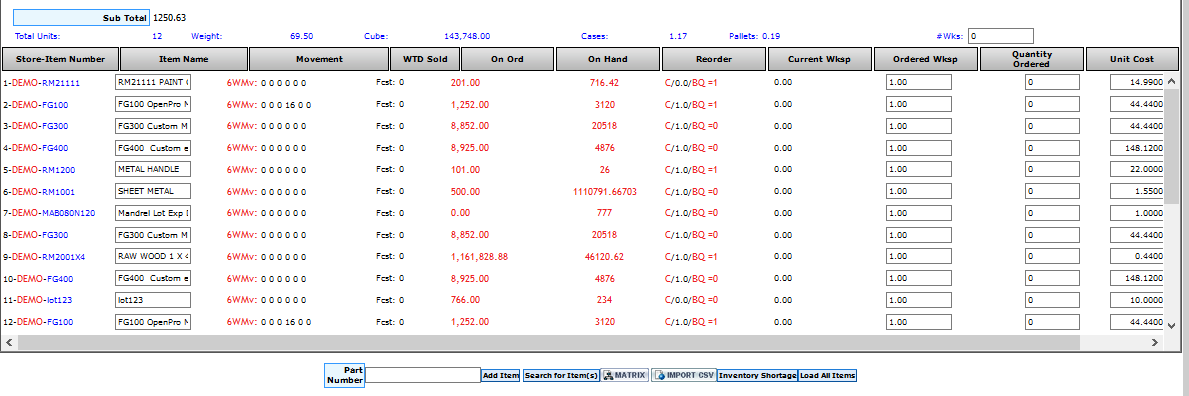Focus the Part Number input field
The height and width of the screenshot is (396, 1189).
423,375
